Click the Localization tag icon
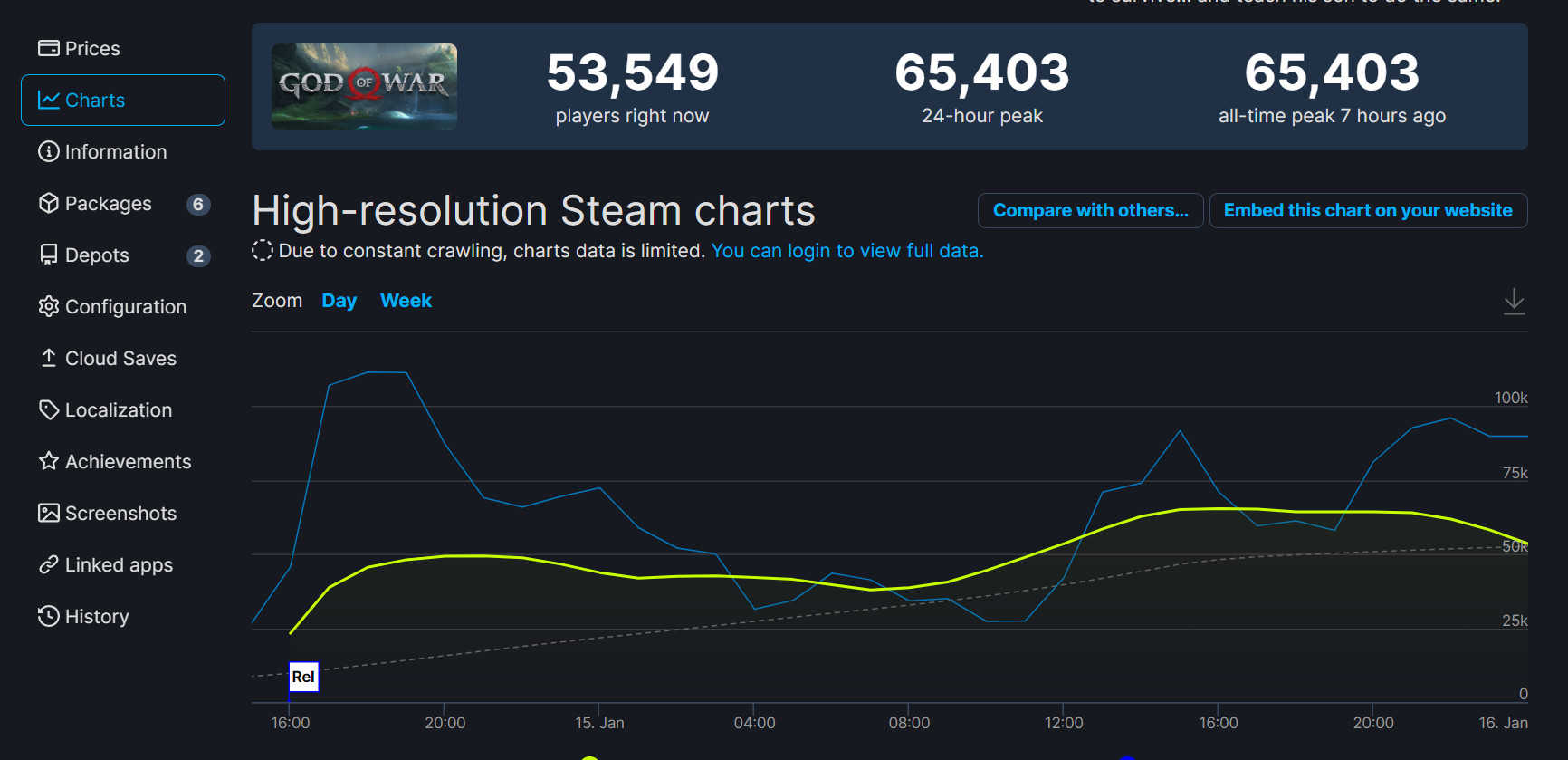The image size is (1568, 760). [x=48, y=409]
